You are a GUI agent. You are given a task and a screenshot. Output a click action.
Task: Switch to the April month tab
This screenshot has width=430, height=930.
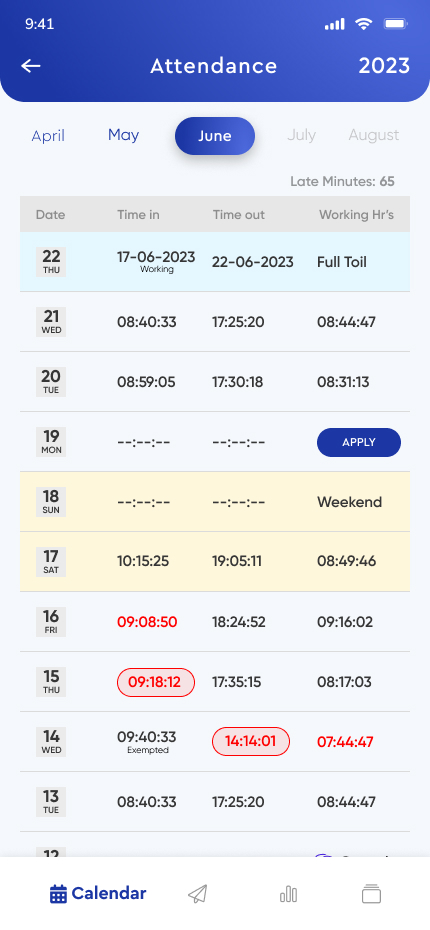pos(48,136)
